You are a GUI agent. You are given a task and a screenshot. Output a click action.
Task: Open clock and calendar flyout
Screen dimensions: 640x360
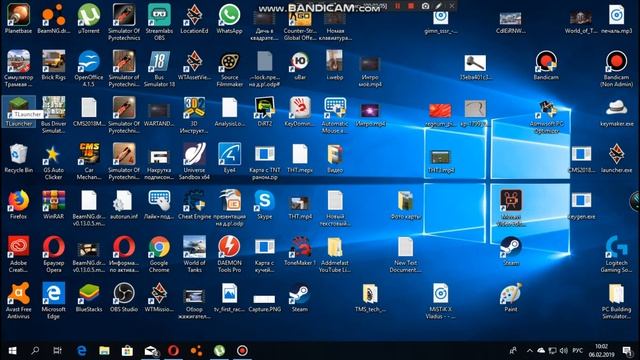(601, 351)
